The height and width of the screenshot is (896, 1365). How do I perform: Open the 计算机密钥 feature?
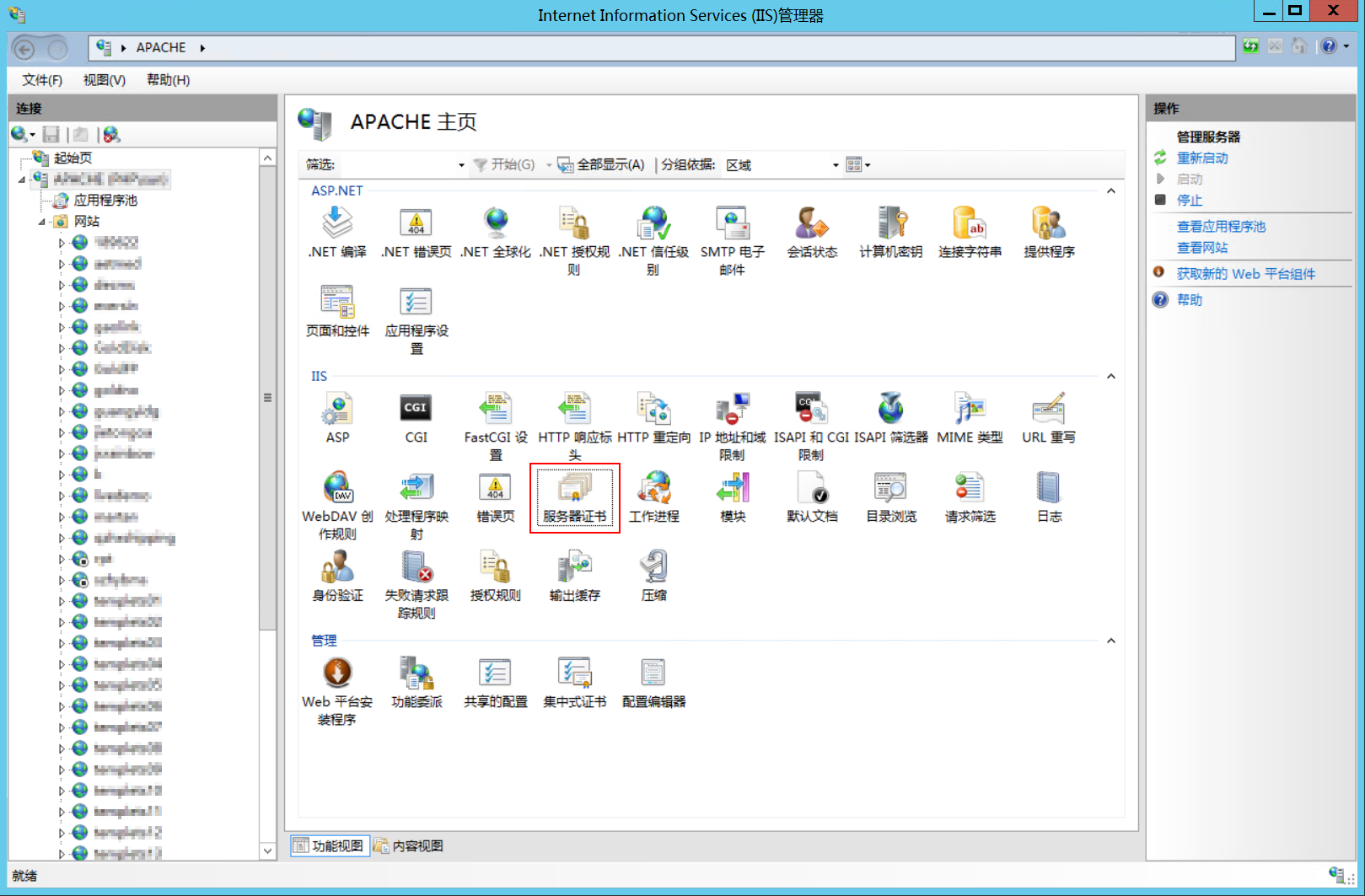tap(891, 233)
